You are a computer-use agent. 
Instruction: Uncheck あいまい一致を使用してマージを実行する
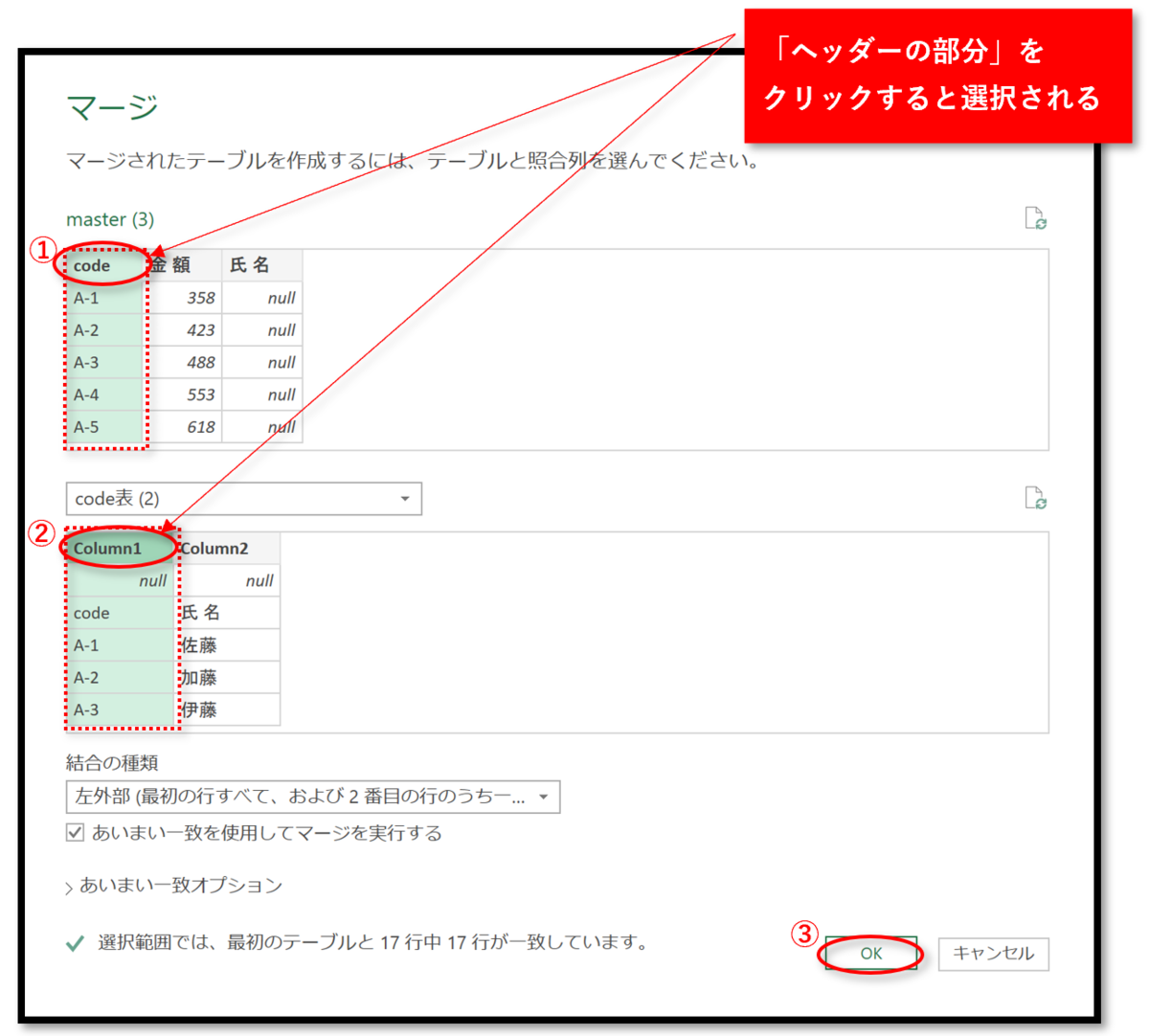74,834
